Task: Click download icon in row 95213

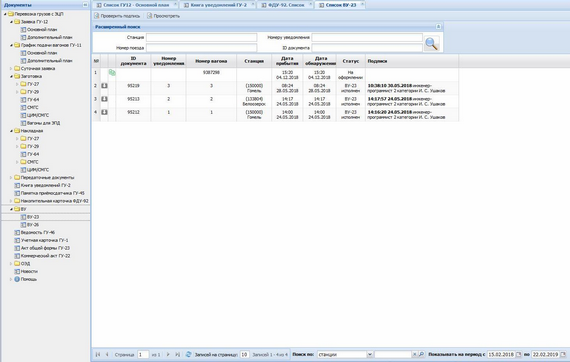Action: [x=104, y=99]
